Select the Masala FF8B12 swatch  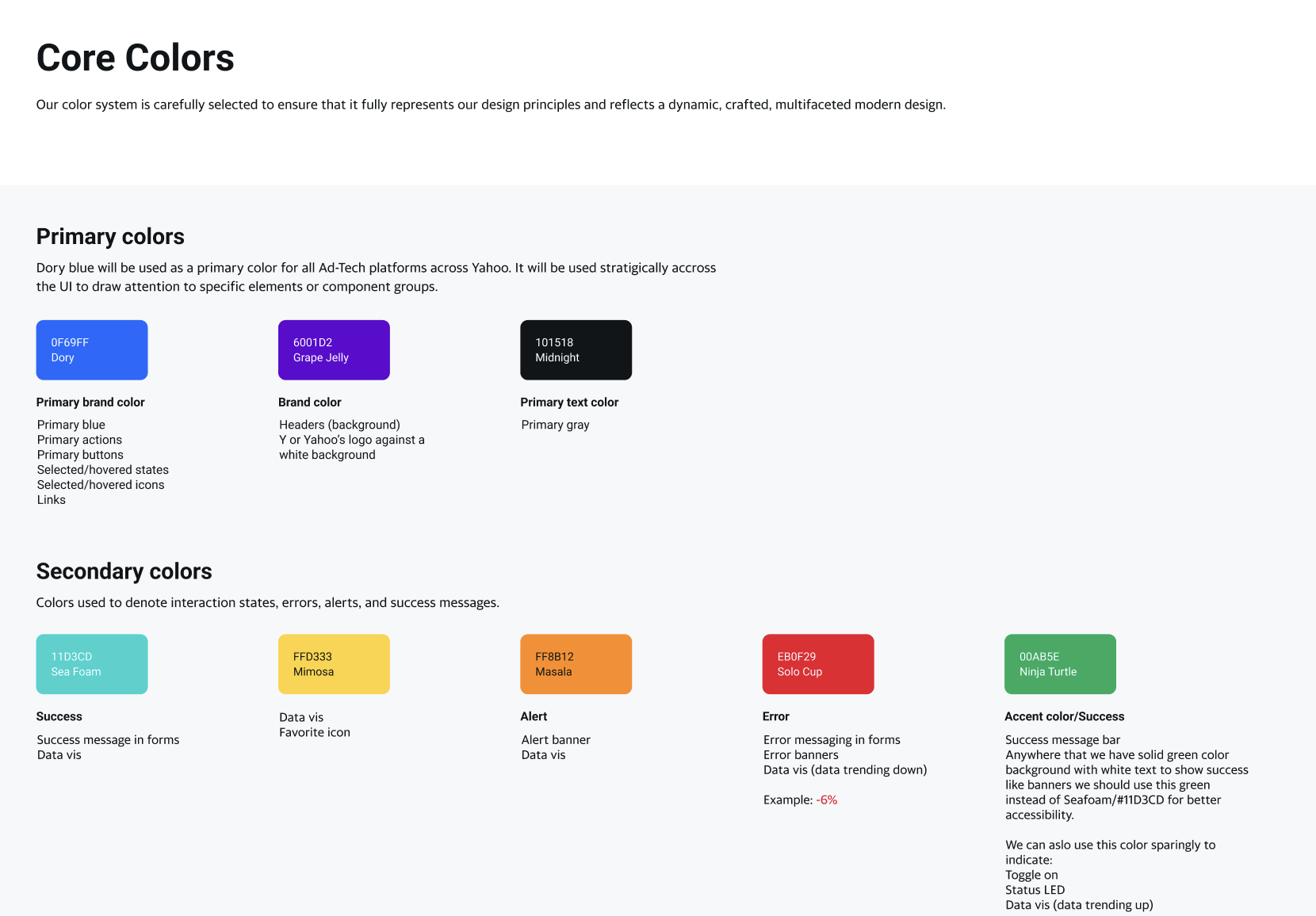[x=576, y=664]
